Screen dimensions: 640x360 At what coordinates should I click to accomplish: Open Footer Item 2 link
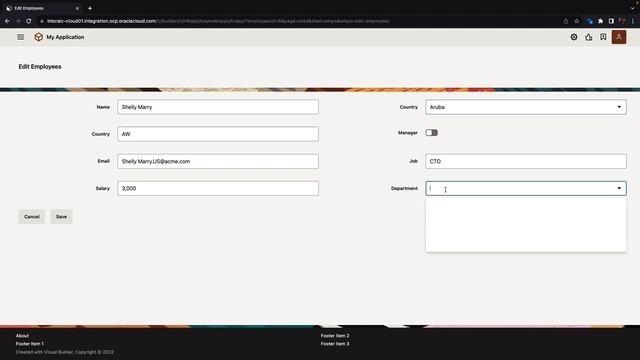click(x=335, y=336)
